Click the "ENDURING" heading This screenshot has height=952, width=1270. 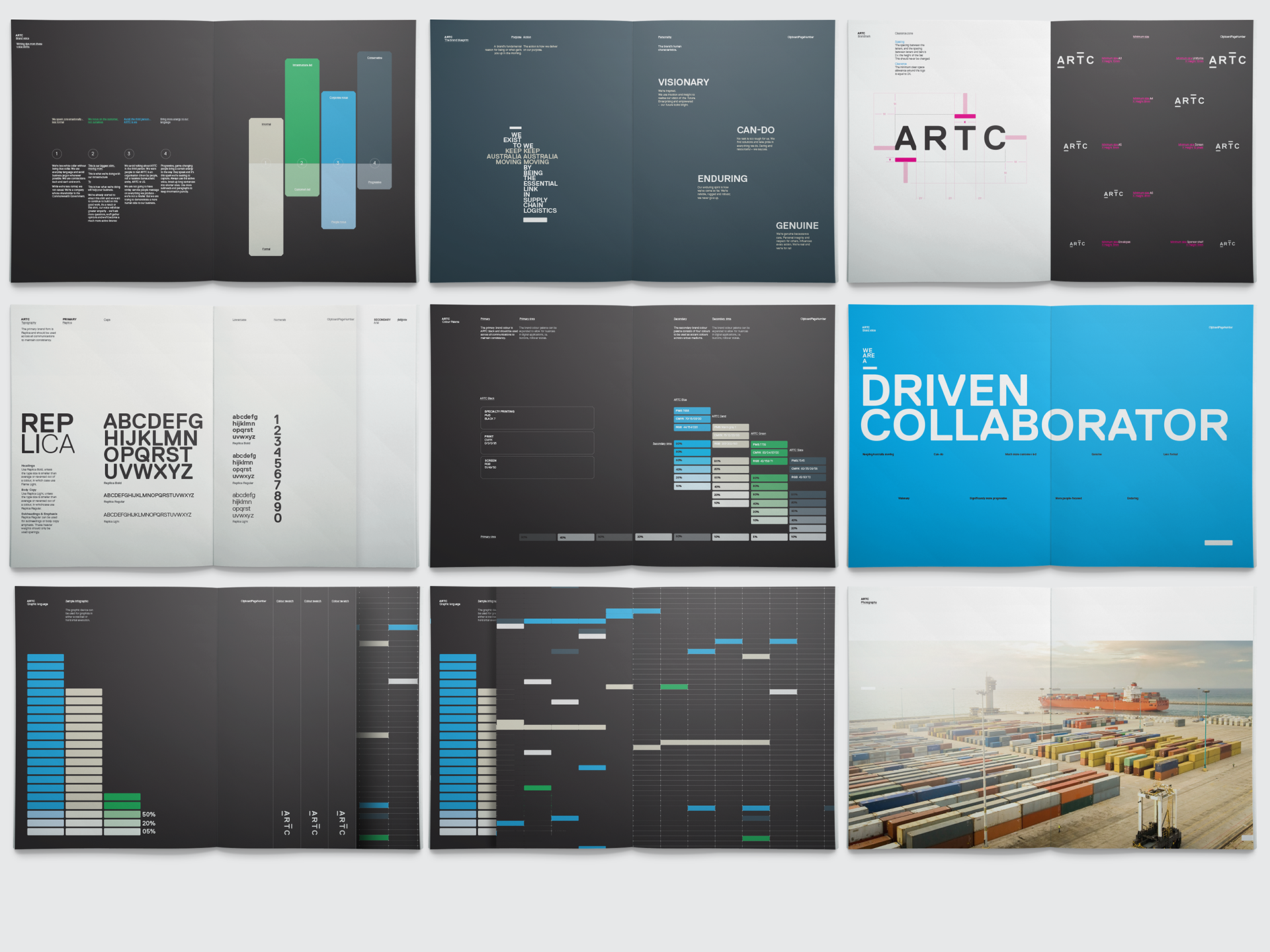[722, 178]
